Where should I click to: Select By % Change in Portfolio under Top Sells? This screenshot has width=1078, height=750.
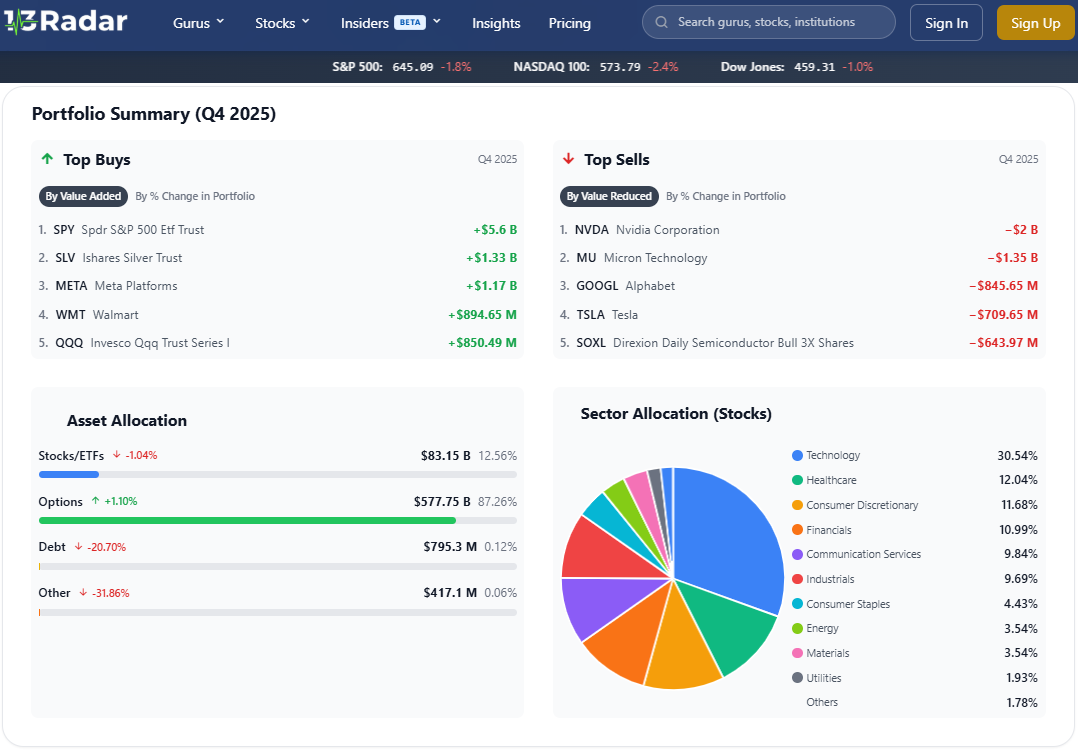click(726, 196)
